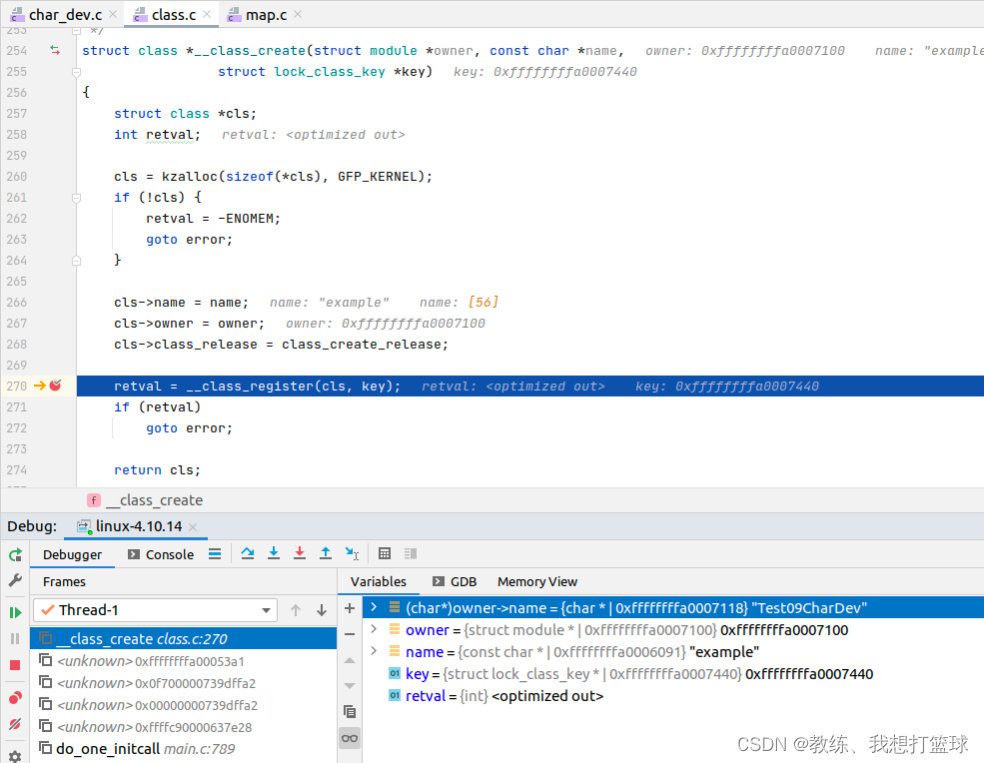Toggle mute breakpoints
The height and width of the screenshot is (763, 984).
(15, 724)
